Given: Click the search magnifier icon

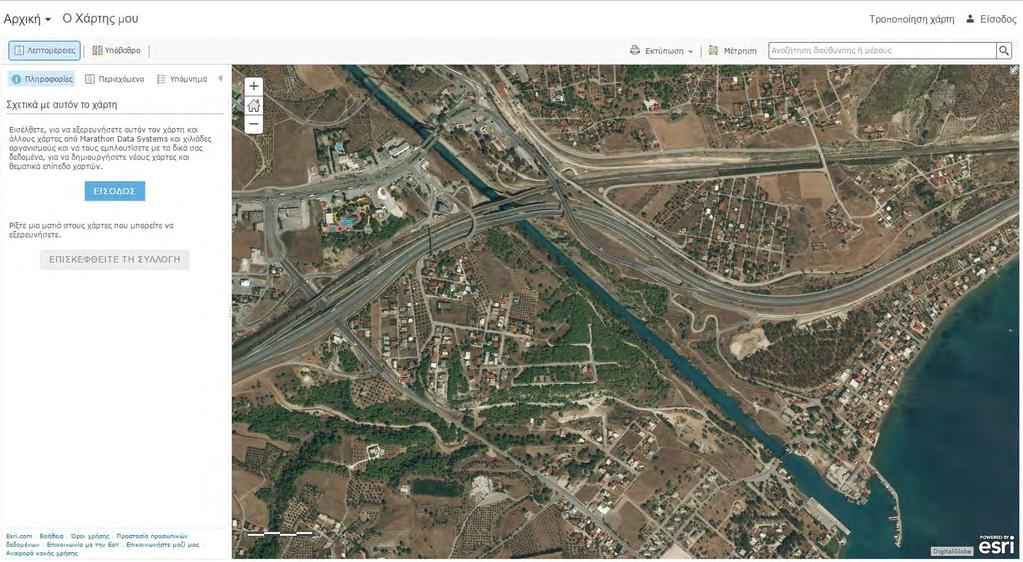Looking at the screenshot, I should (1003, 50).
